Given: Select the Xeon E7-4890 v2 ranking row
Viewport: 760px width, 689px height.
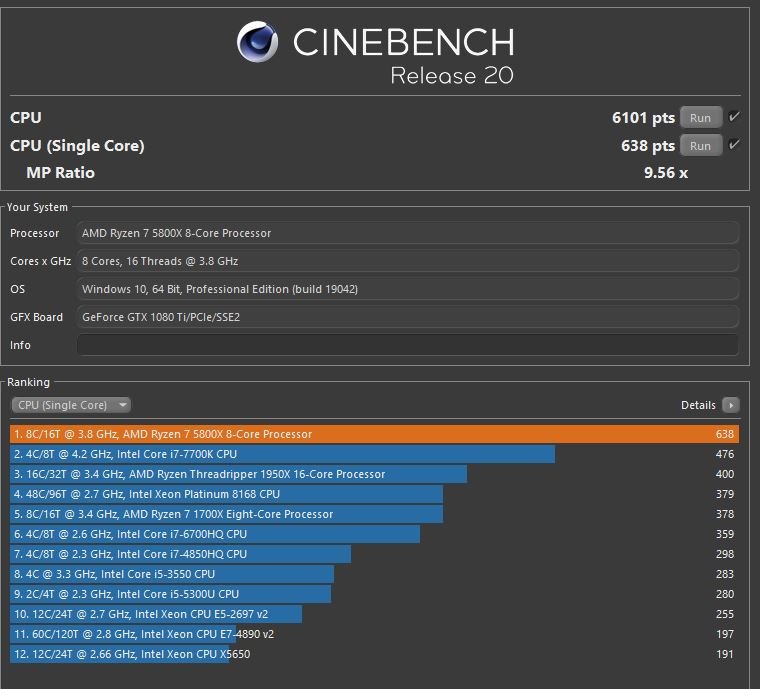Looking at the screenshot, I should (x=374, y=634).
